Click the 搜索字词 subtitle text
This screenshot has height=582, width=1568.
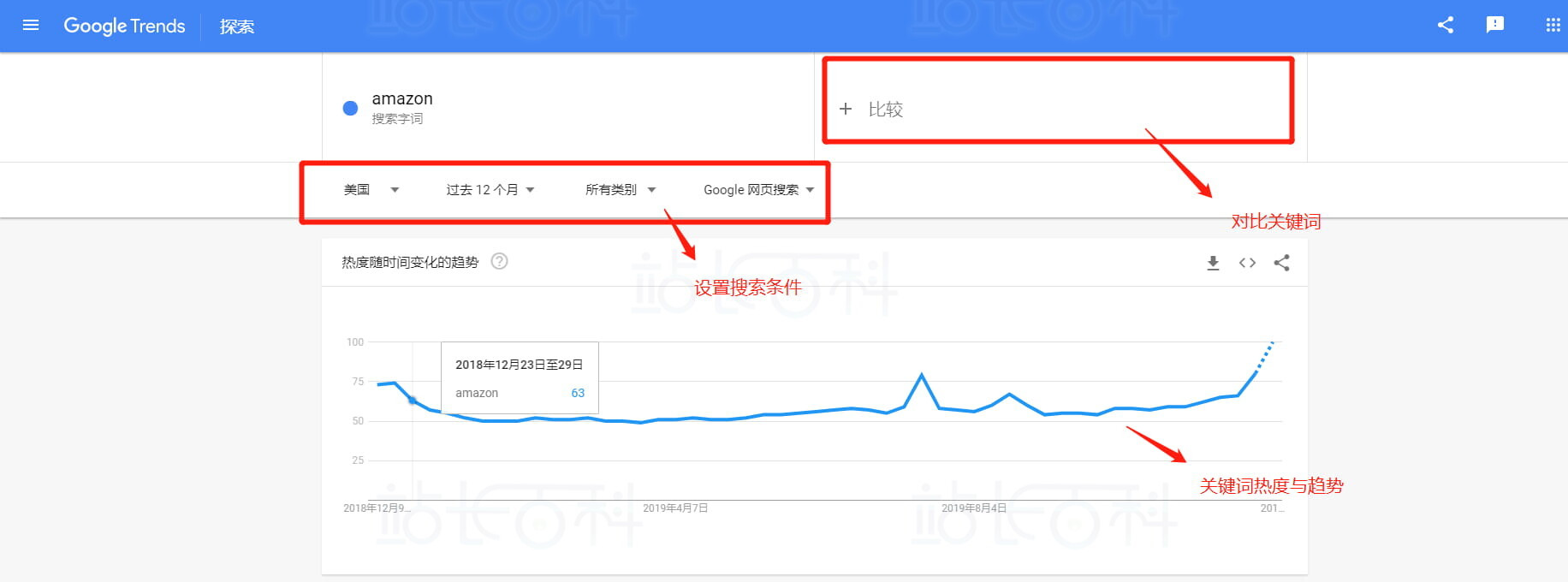tap(397, 119)
